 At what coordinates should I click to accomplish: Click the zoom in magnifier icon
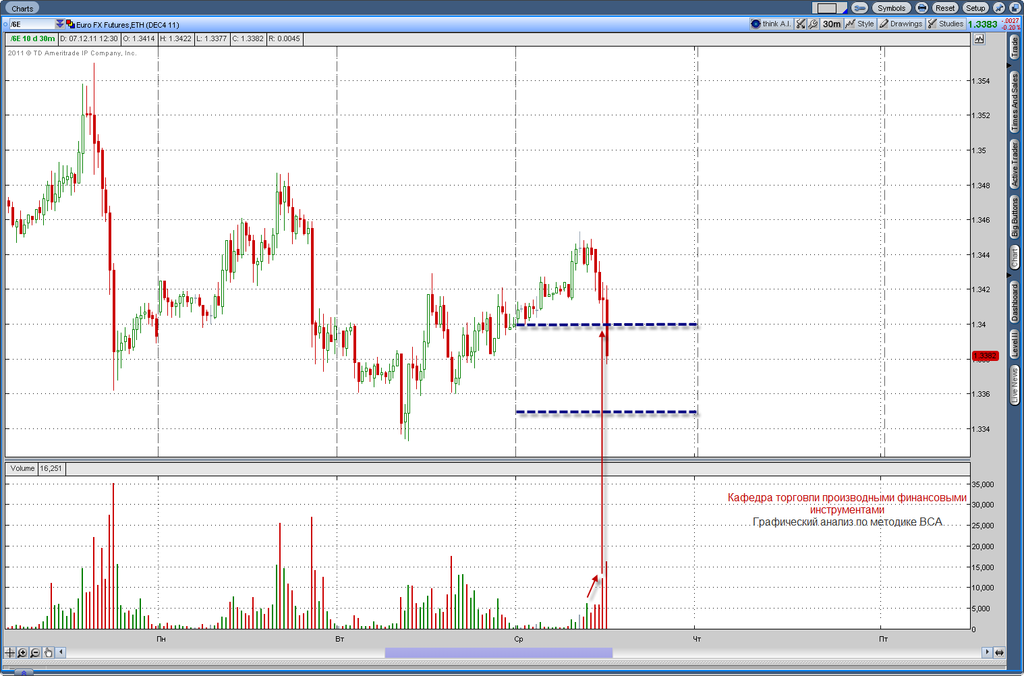pyautogui.click(x=22, y=652)
